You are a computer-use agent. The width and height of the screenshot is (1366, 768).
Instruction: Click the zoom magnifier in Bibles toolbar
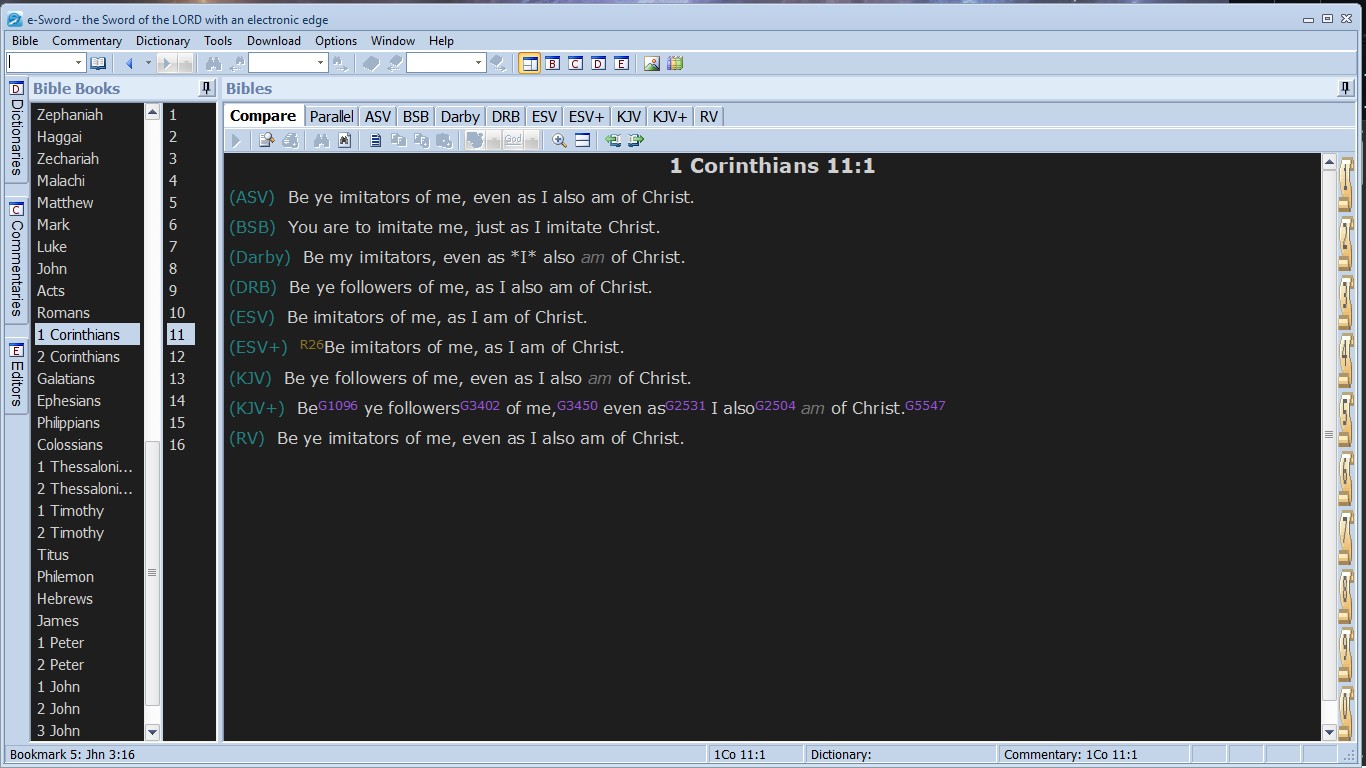[x=560, y=141]
